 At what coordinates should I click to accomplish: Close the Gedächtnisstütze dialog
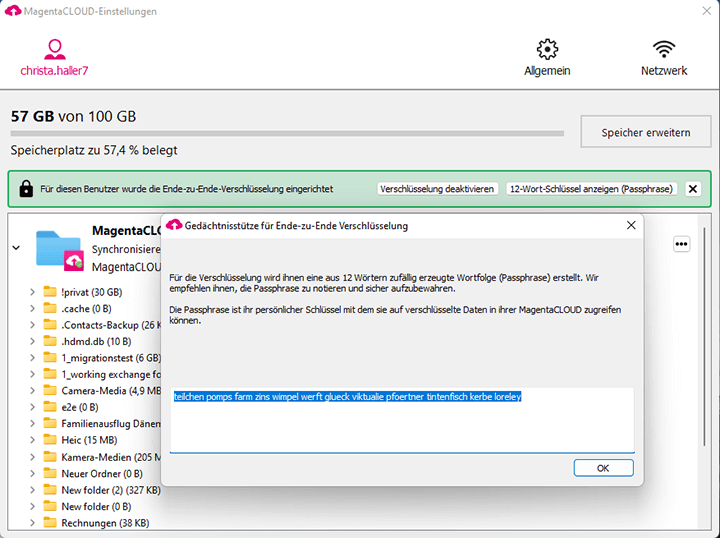point(631,225)
